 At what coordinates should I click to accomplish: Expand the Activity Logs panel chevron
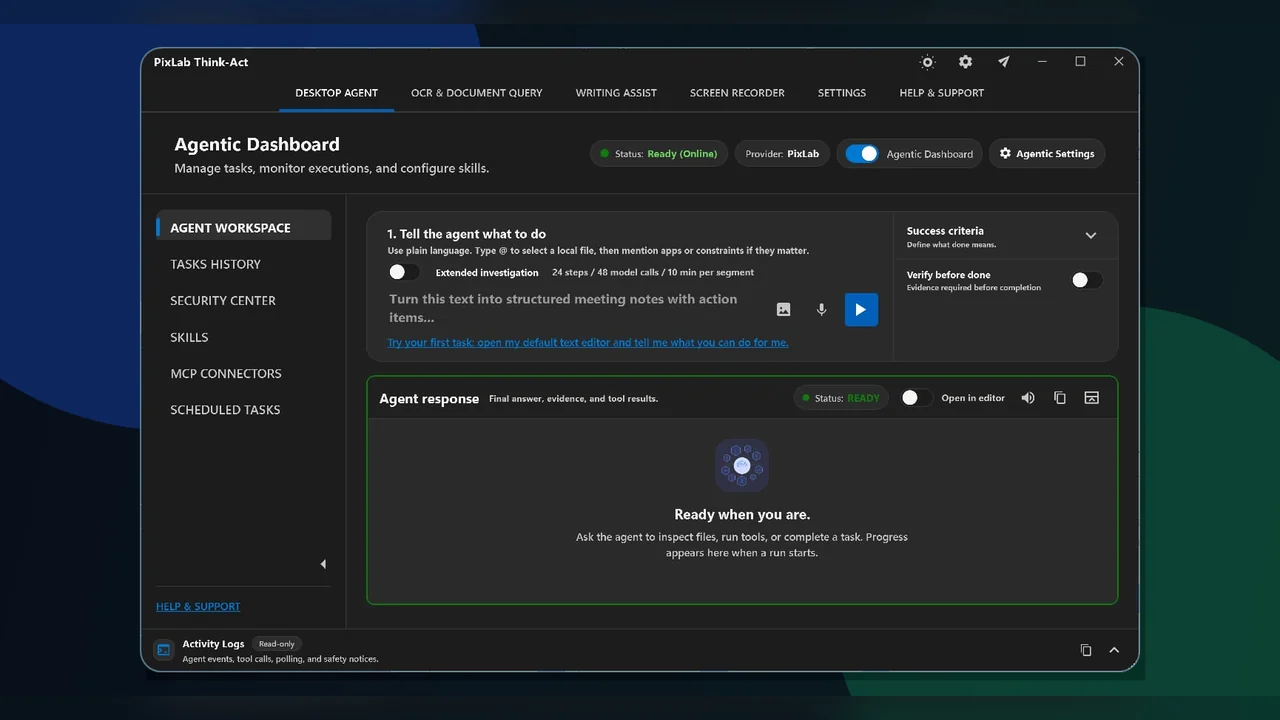pyautogui.click(x=1114, y=650)
